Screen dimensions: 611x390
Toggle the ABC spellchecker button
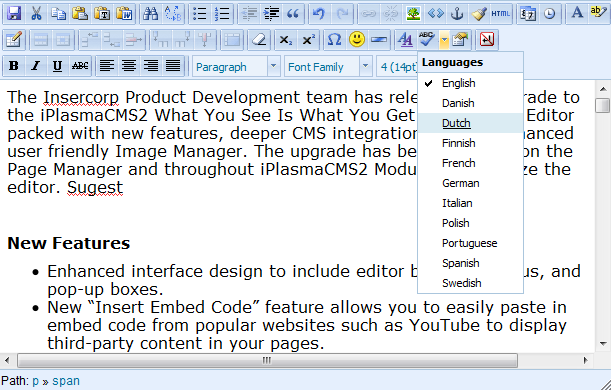tap(427, 40)
